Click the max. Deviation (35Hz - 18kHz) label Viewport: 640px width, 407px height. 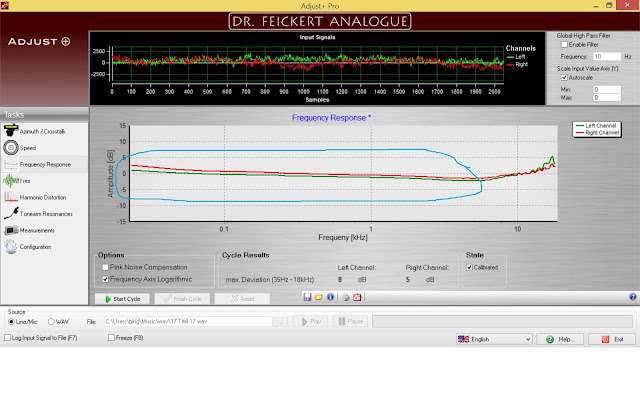tap(270, 280)
